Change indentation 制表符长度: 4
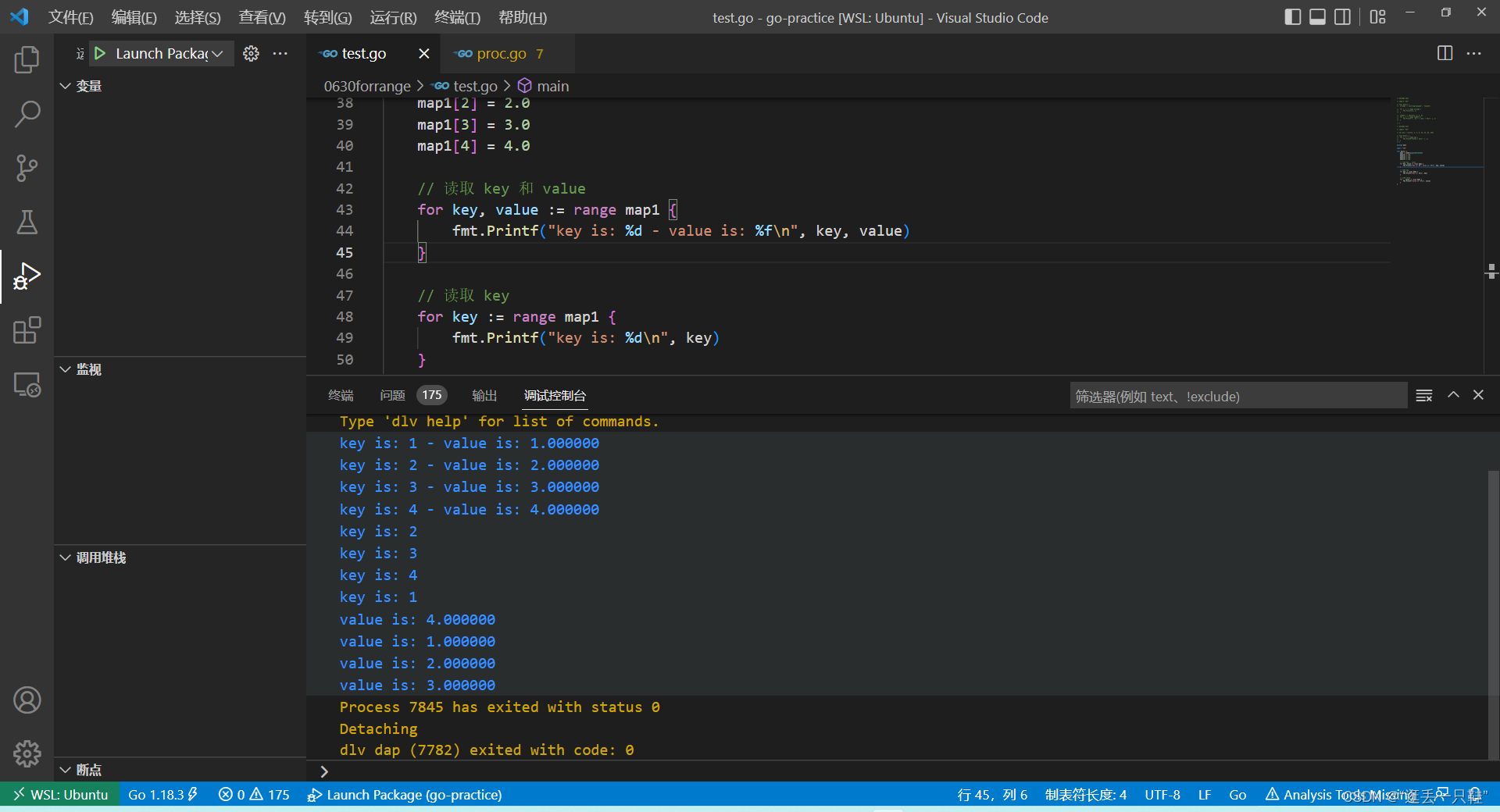 tap(1086, 794)
